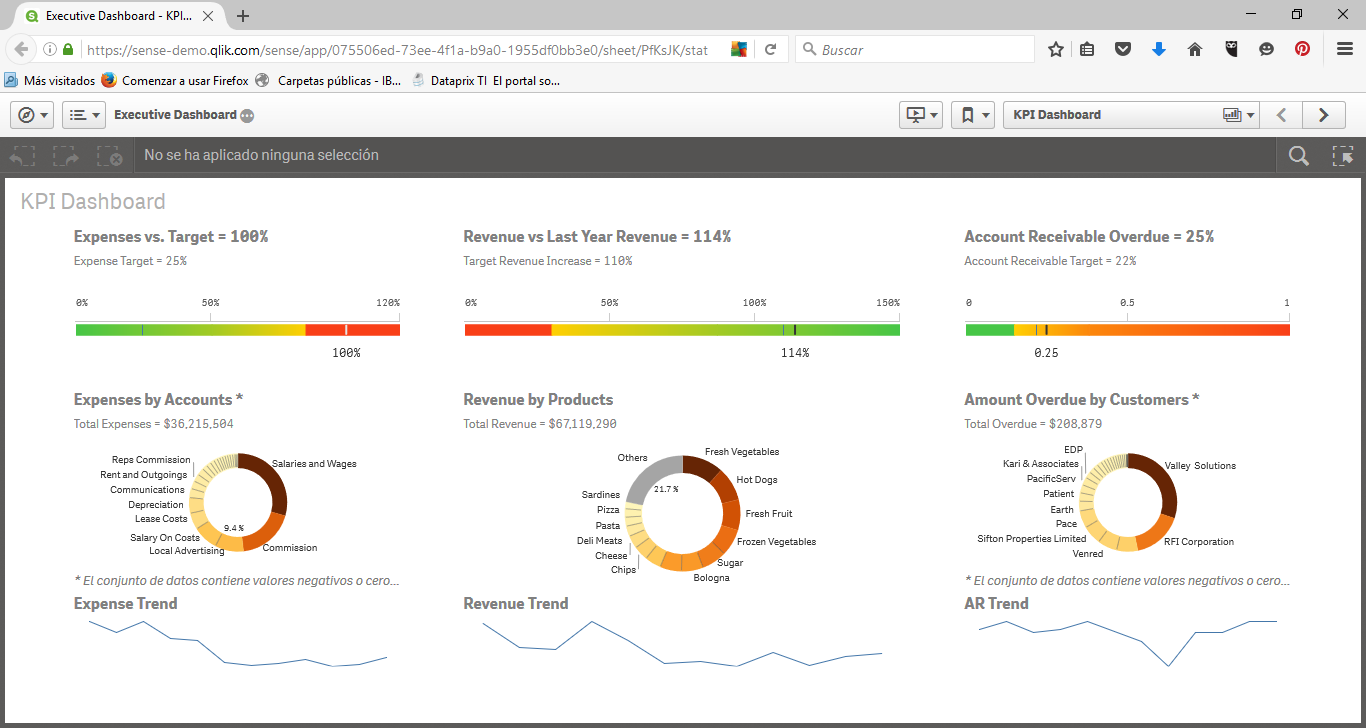Switch to the Executive Dashboard browser tab
The height and width of the screenshot is (728, 1366).
(115, 15)
